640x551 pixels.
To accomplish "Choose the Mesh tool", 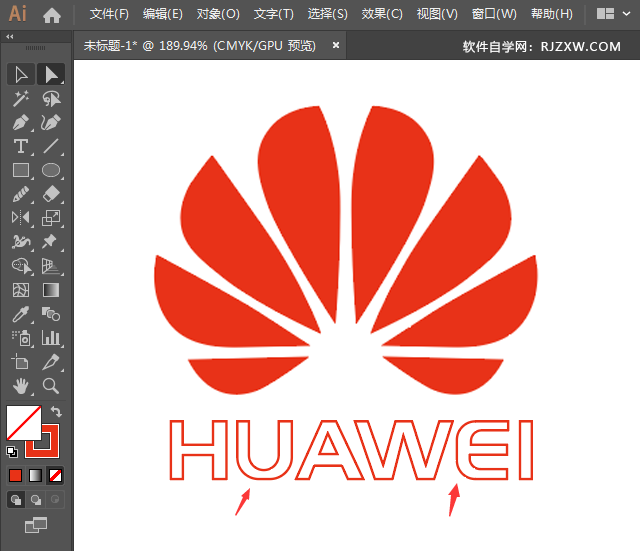I will click(21, 290).
